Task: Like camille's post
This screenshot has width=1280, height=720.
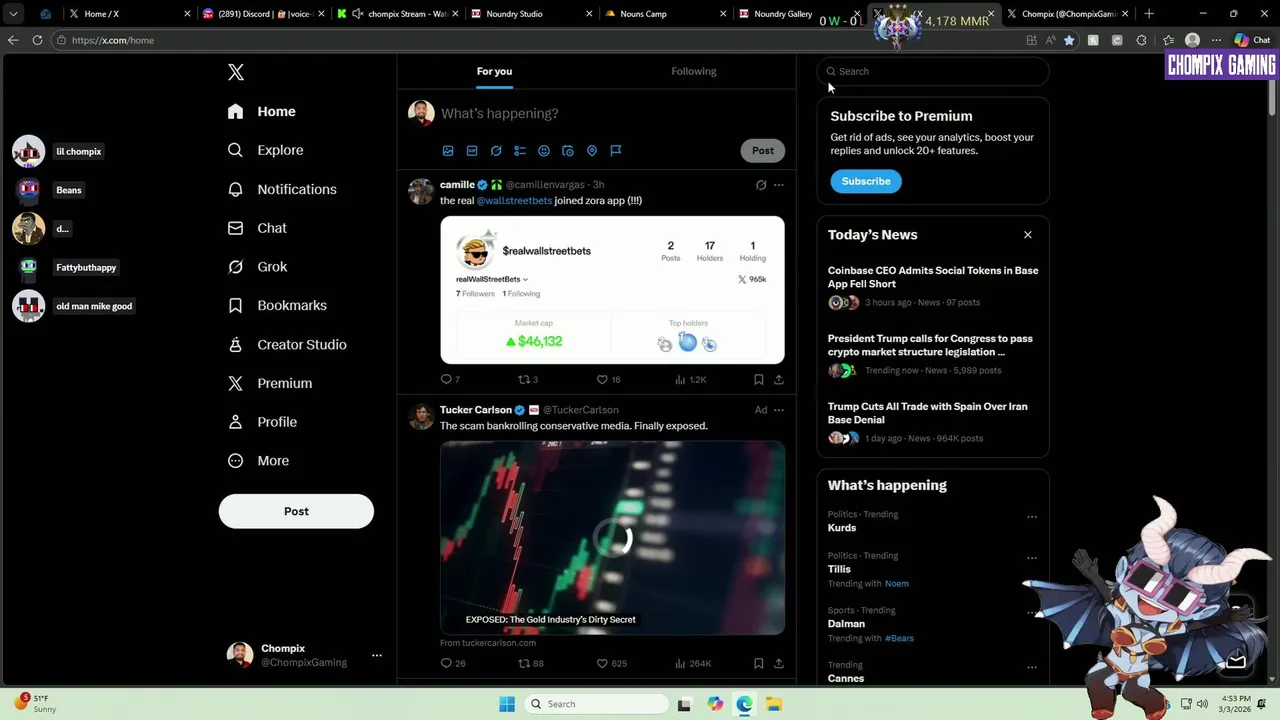Action: point(602,379)
